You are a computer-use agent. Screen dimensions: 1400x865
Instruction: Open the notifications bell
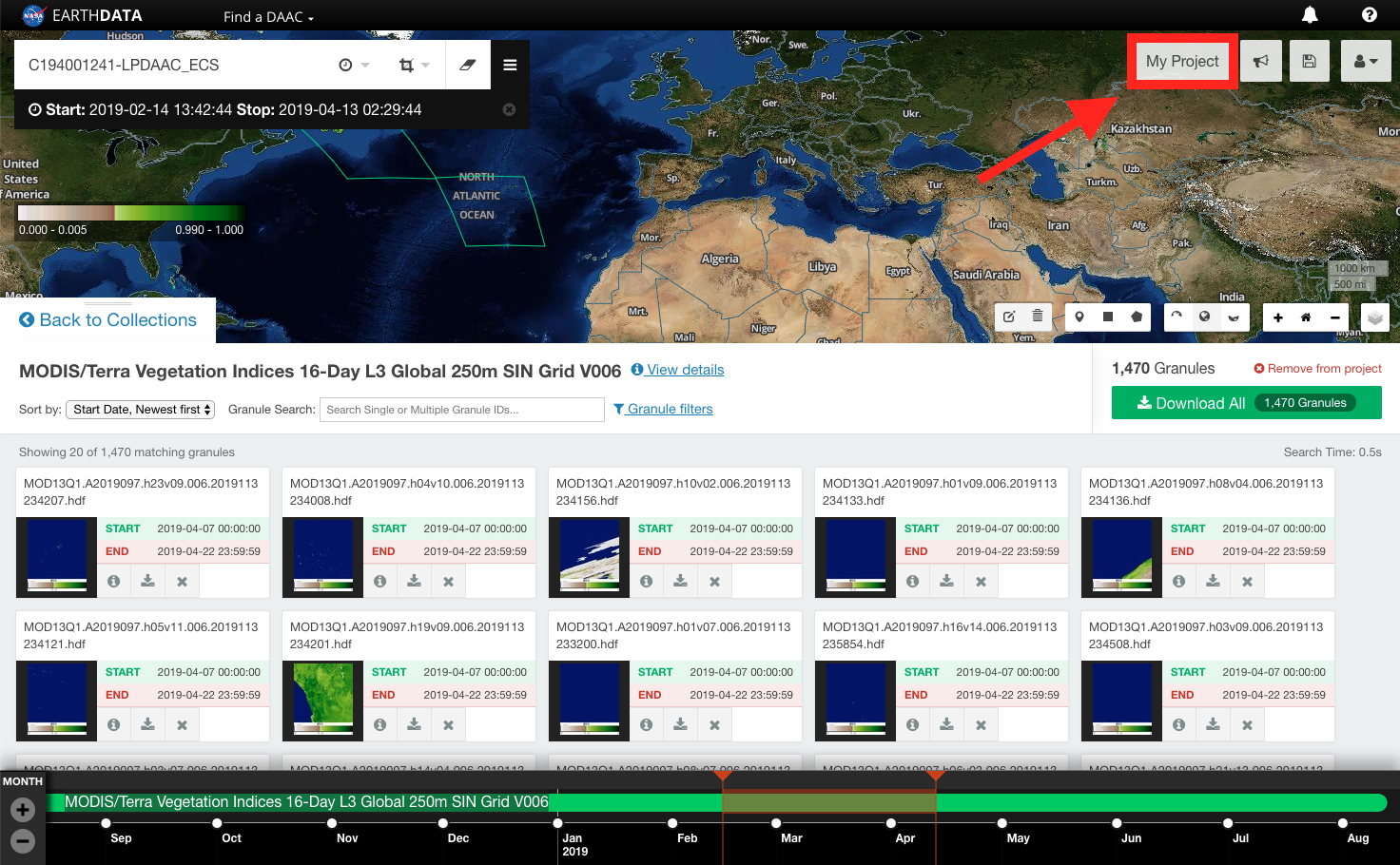(x=1310, y=14)
